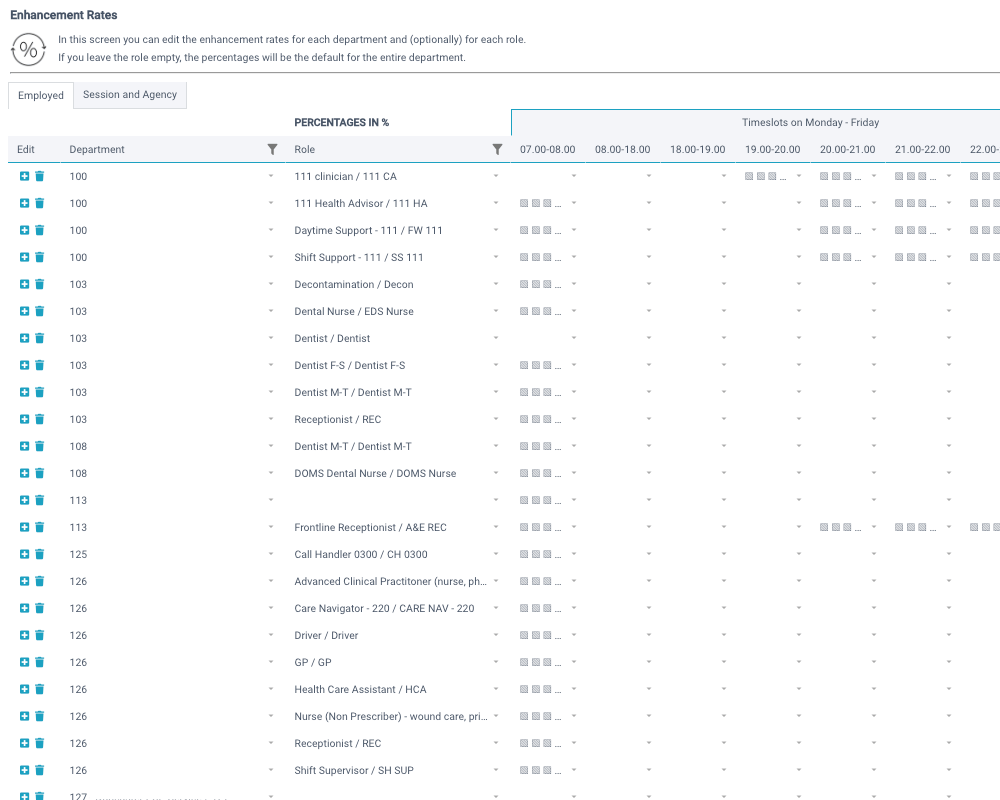Screen dimensions: 1000x800
Task: Select the Employed tab
Action: pyautogui.click(x=40, y=95)
